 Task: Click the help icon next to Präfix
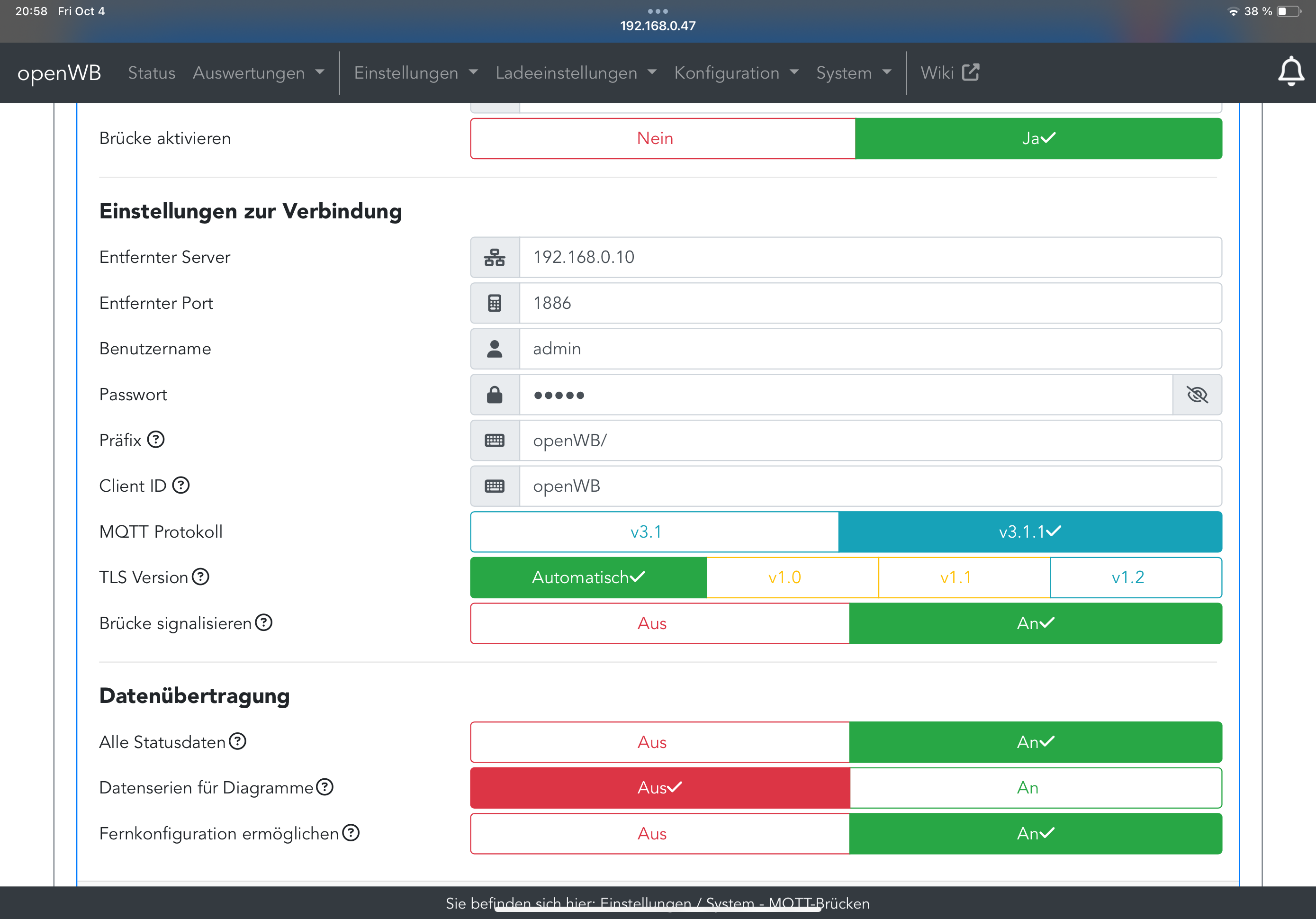[156, 440]
